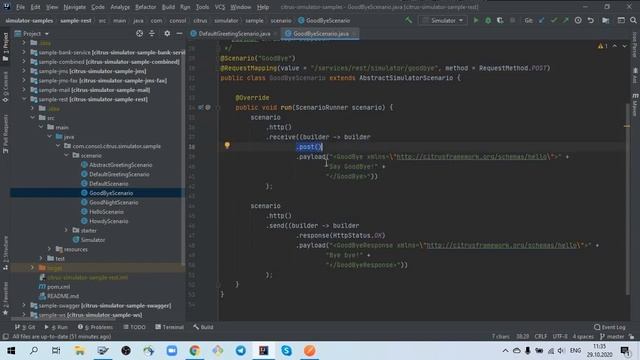Open Chrome from the taskbar
This screenshot has width=640, height=360.
(x=195, y=351)
